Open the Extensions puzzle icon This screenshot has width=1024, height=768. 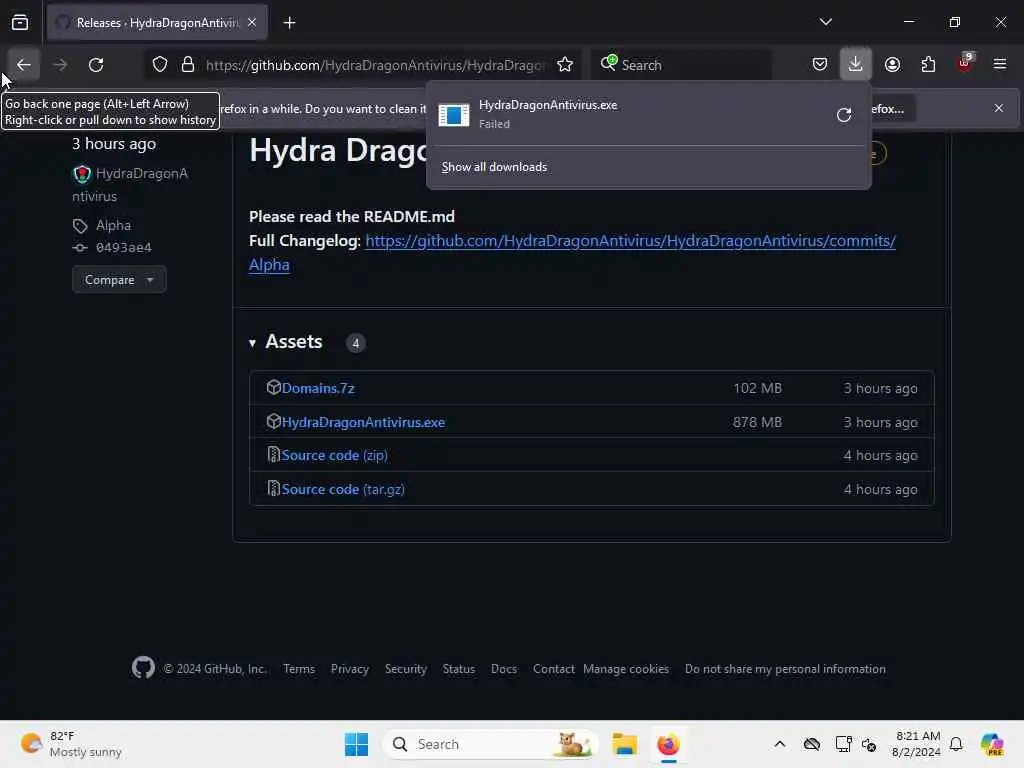click(928, 65)
